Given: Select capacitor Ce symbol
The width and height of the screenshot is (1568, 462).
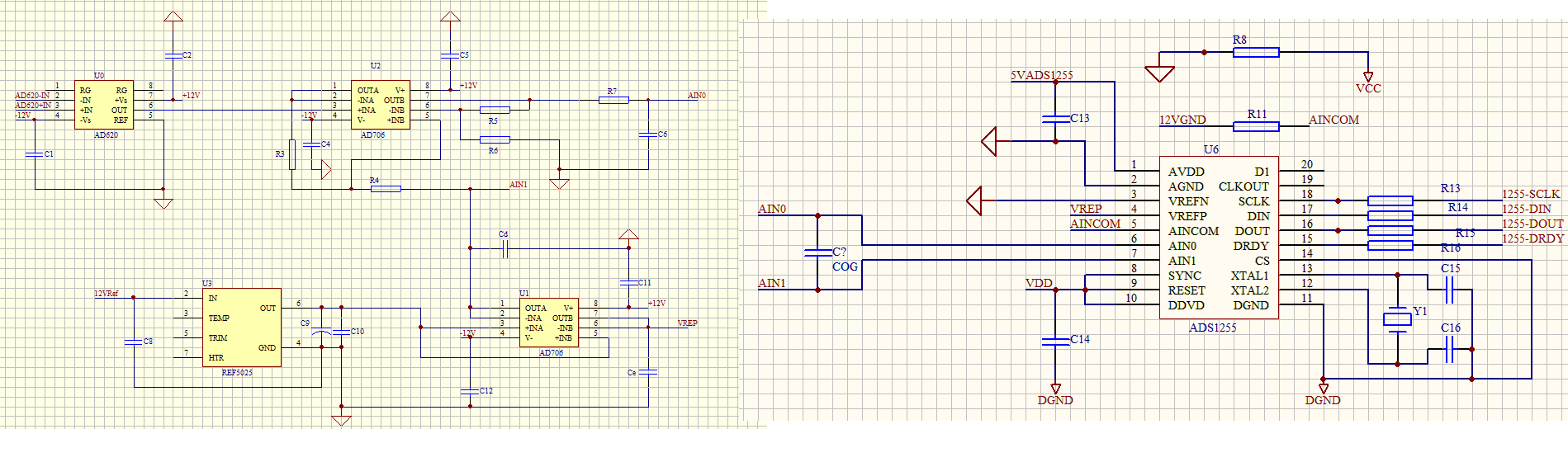Looking at the screenshot, I should pos(648,372).
